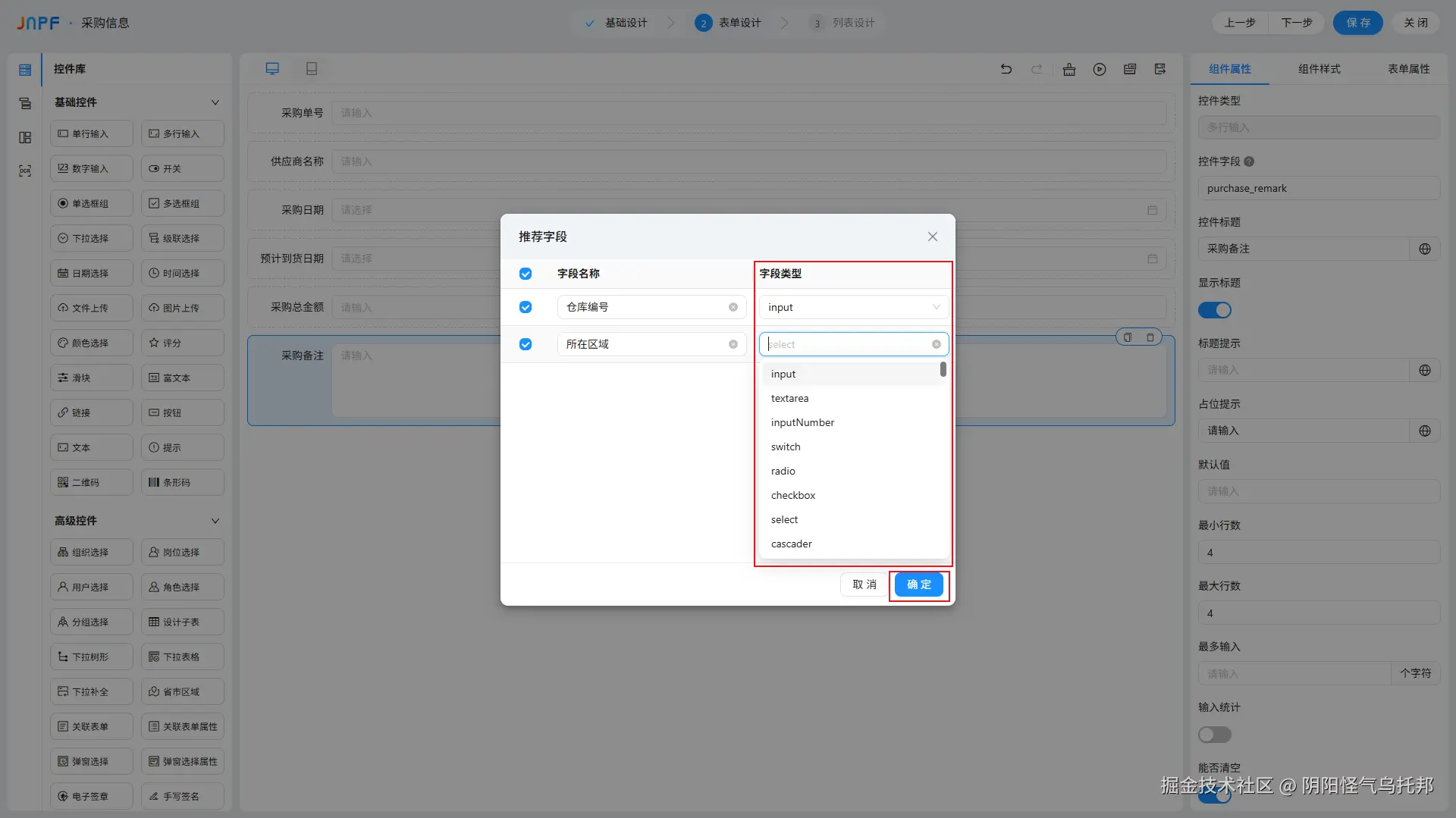Screen dimensions: 1456x818
Task: Click the 所在区域 field type select box
Action: [x=854, y=344]
